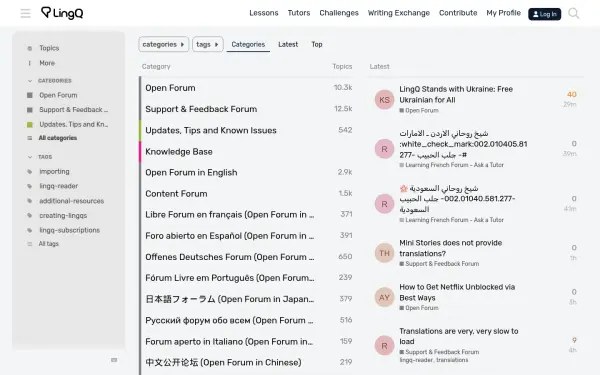Open Topics in the sidebar
This screenshot has height=375, width=600.
click(49, 48)
